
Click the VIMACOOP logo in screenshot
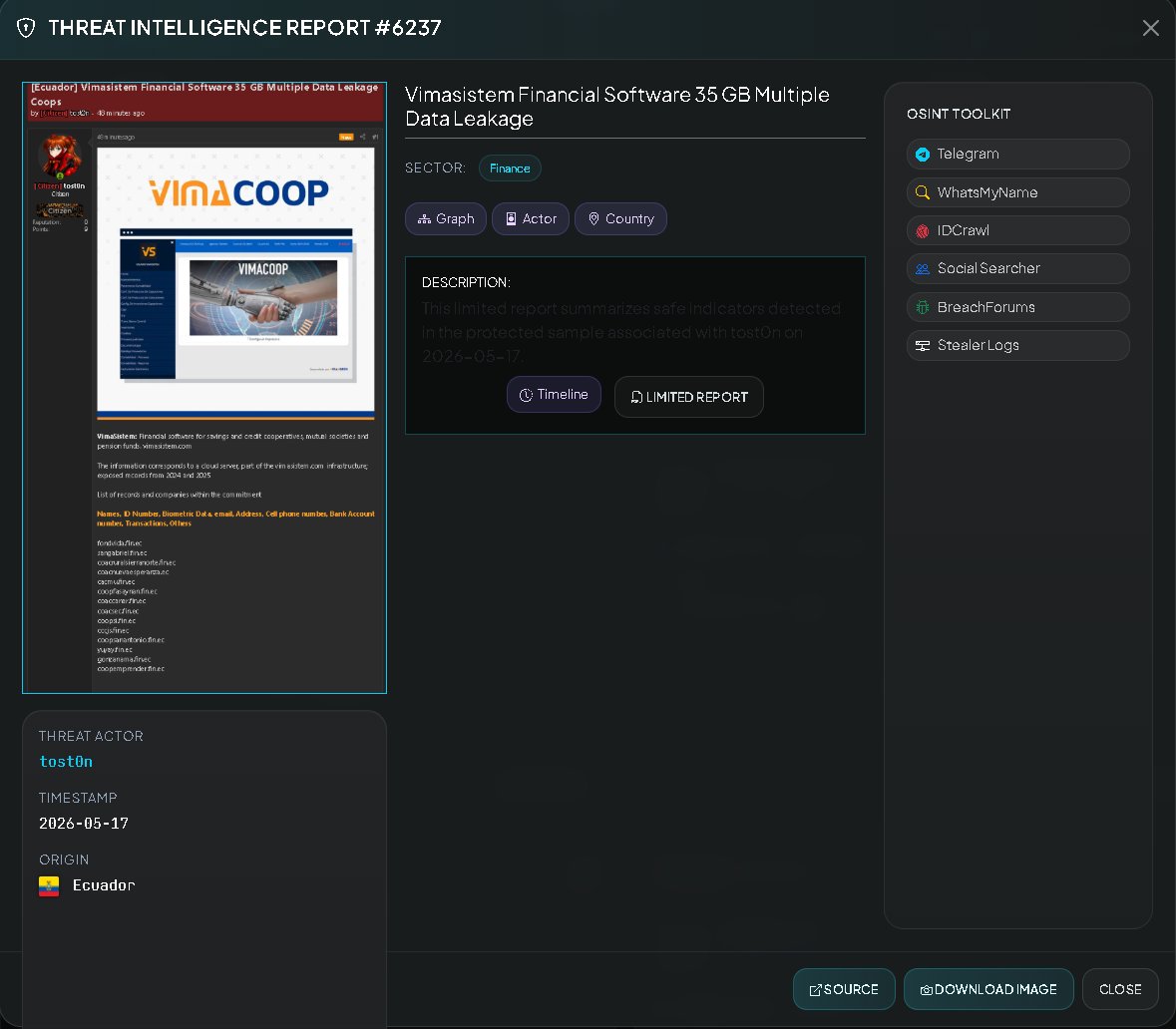pyautogui.click(x=239, y=192)
